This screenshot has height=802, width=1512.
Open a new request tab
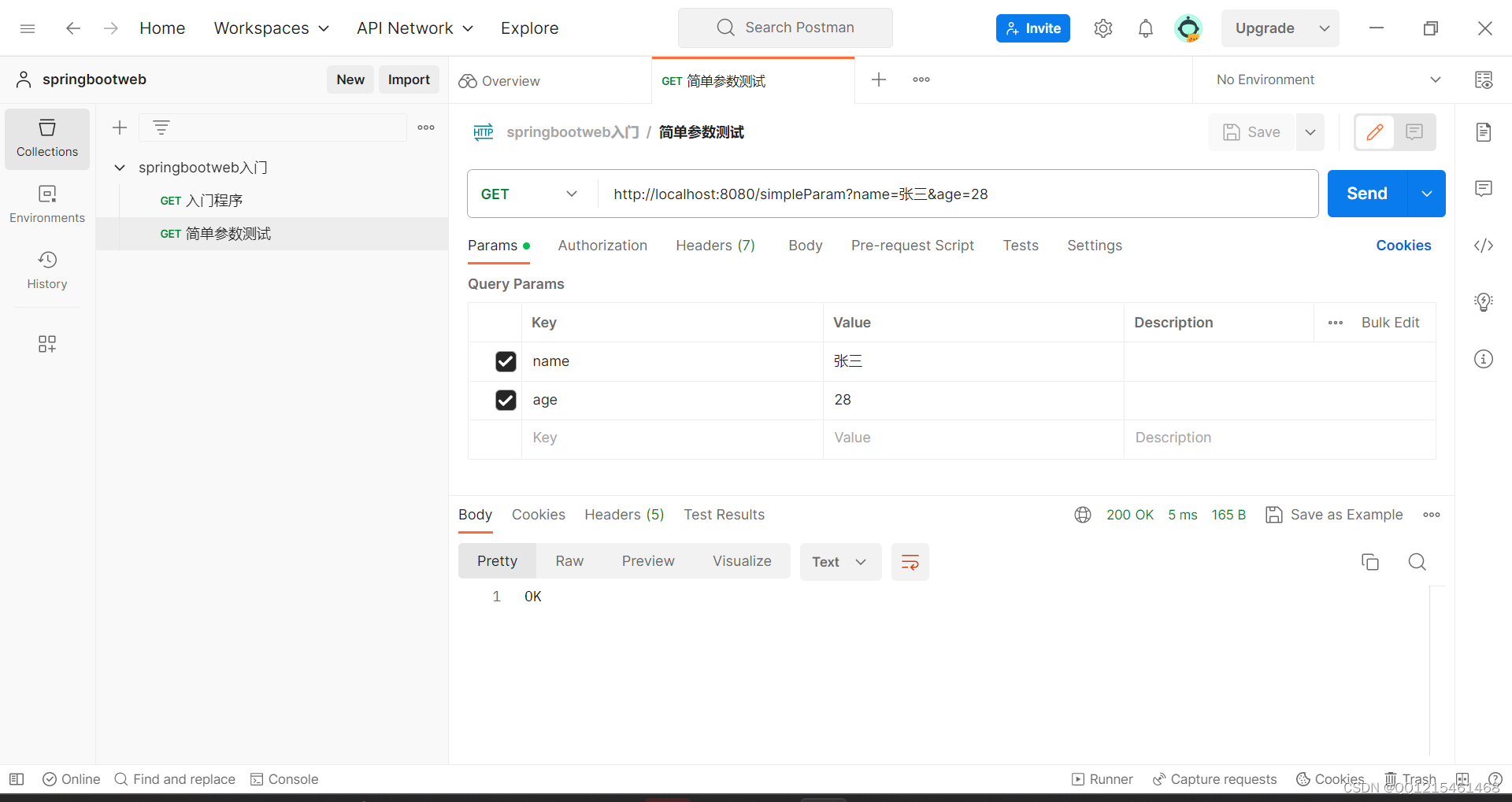click(879, 79)
